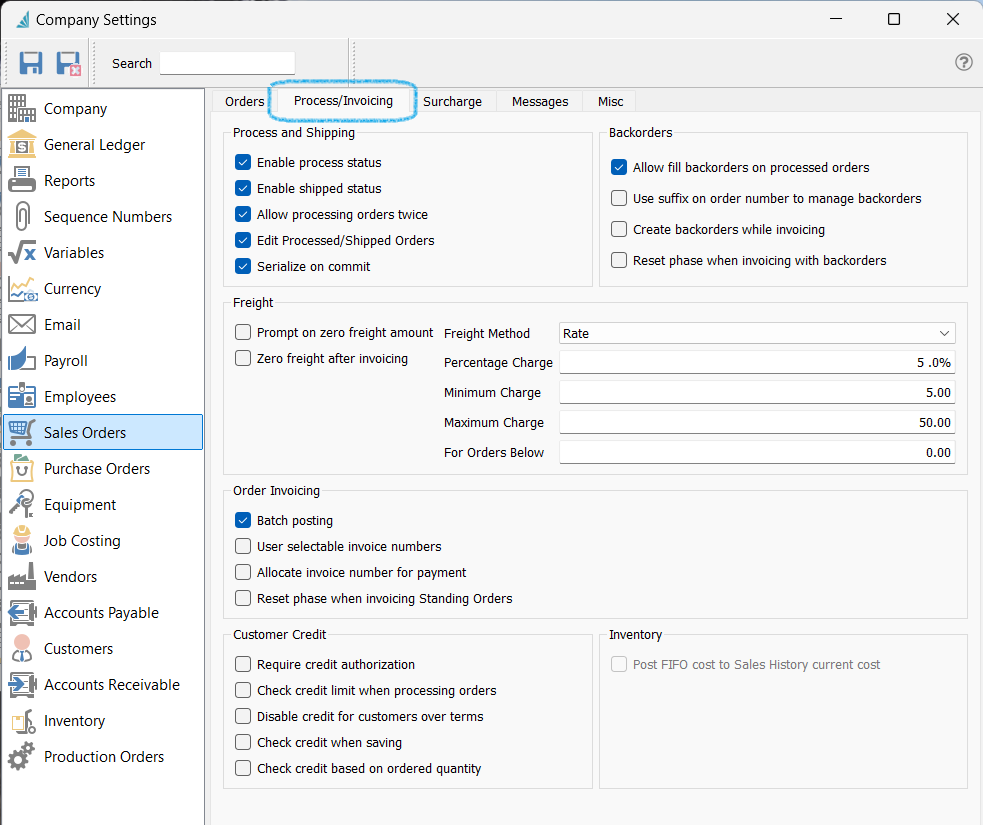Open the Misc tab
This screenshot has height=825, width=983.
pyautogui.click(x=610, y=102)
